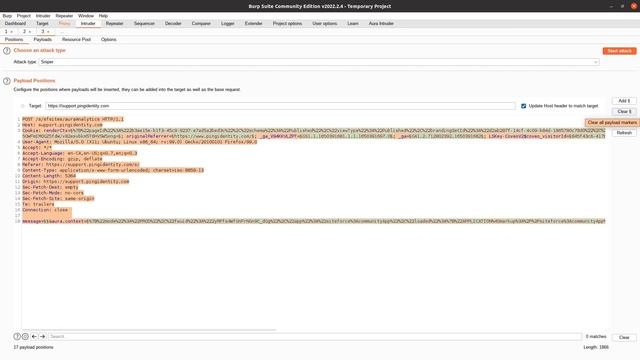
Task: Click in the Search input field
Action: pos(315,337)
